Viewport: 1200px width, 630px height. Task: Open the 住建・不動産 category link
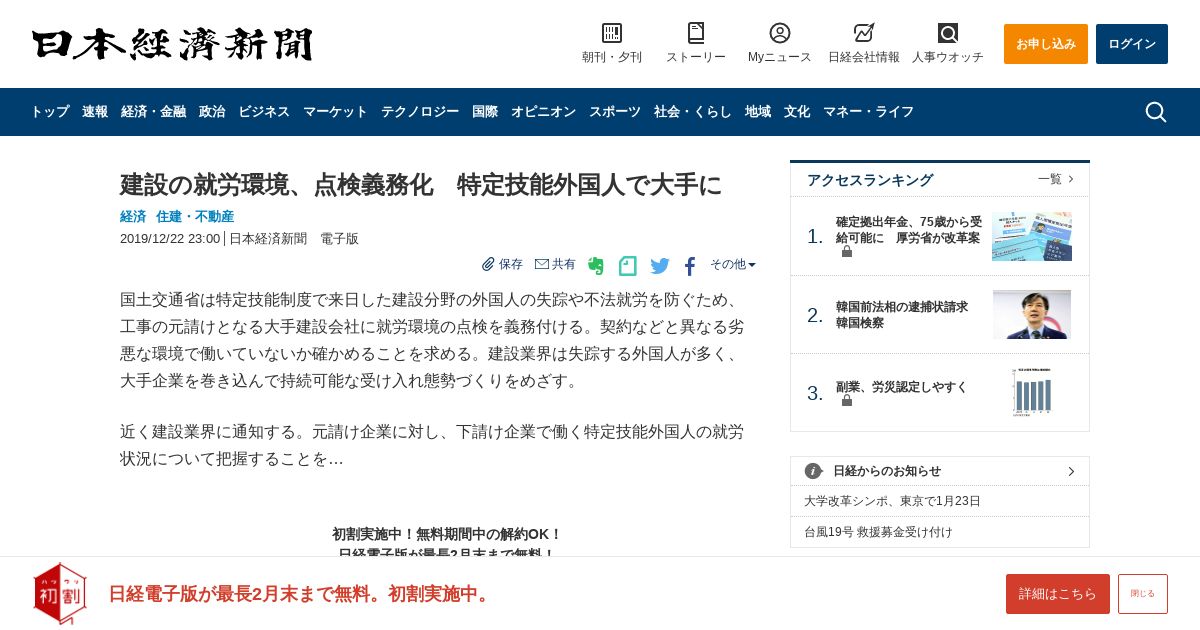[x=195, y=216]
